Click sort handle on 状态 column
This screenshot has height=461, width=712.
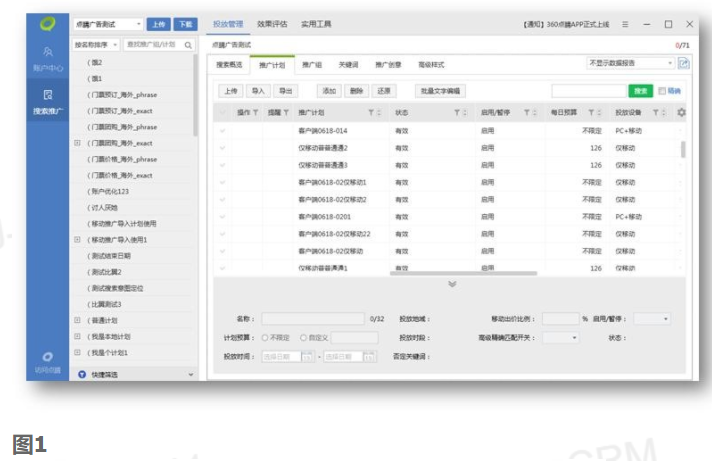465,113
